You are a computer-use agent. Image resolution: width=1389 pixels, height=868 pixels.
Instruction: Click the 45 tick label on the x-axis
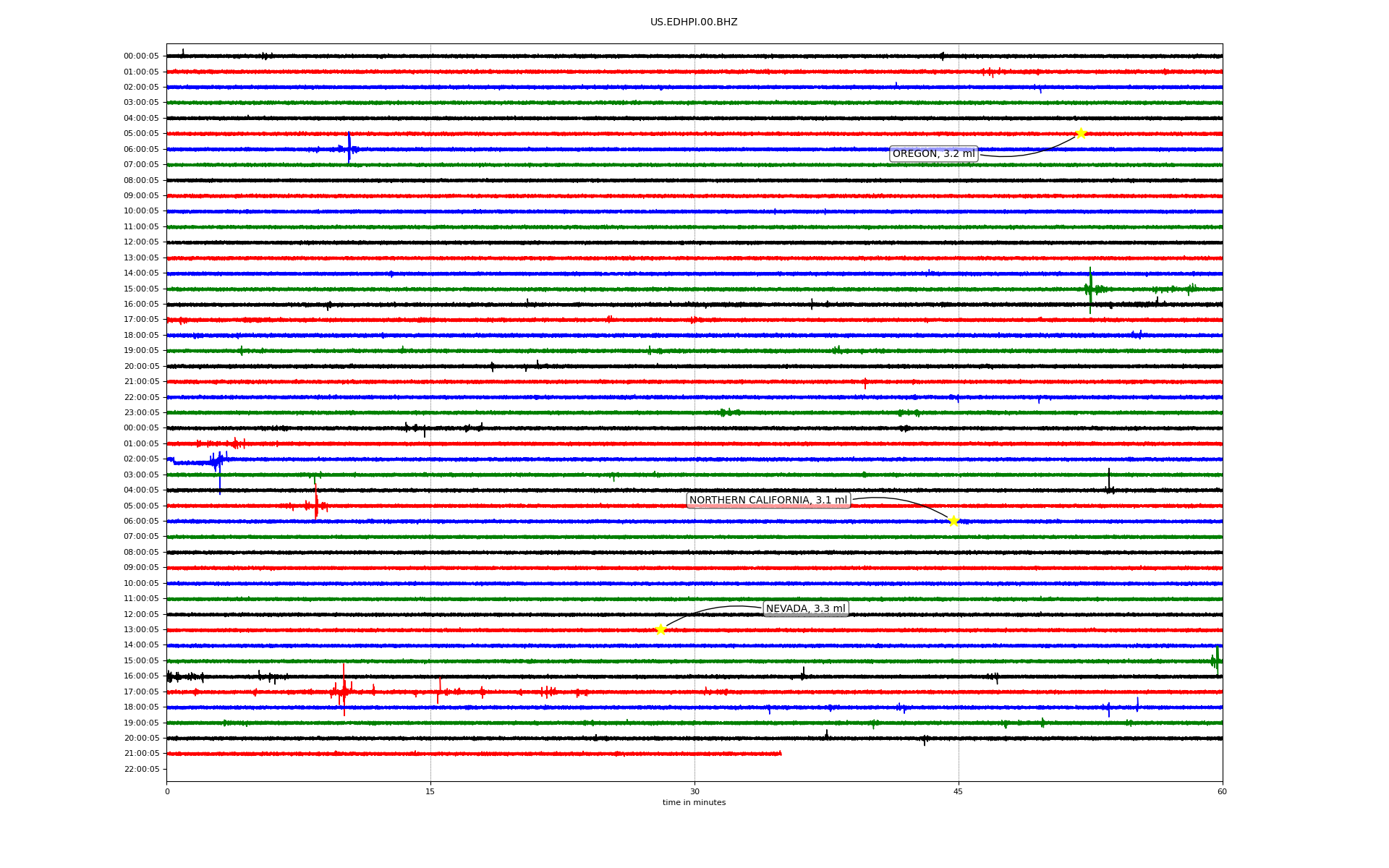[959, 791]
